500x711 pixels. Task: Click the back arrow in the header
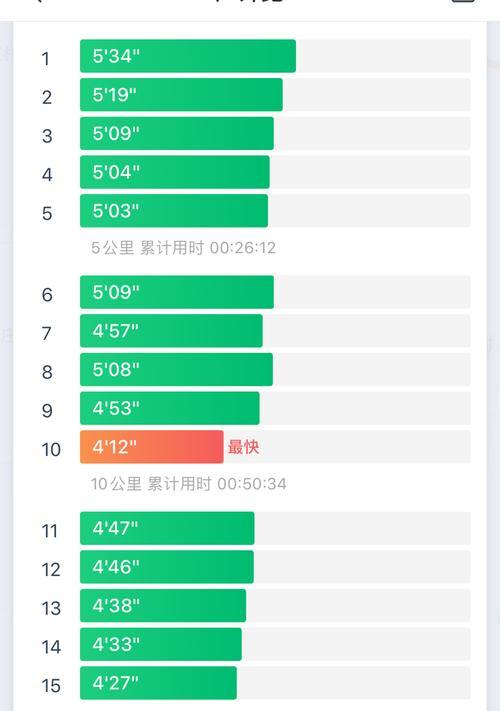39,1
